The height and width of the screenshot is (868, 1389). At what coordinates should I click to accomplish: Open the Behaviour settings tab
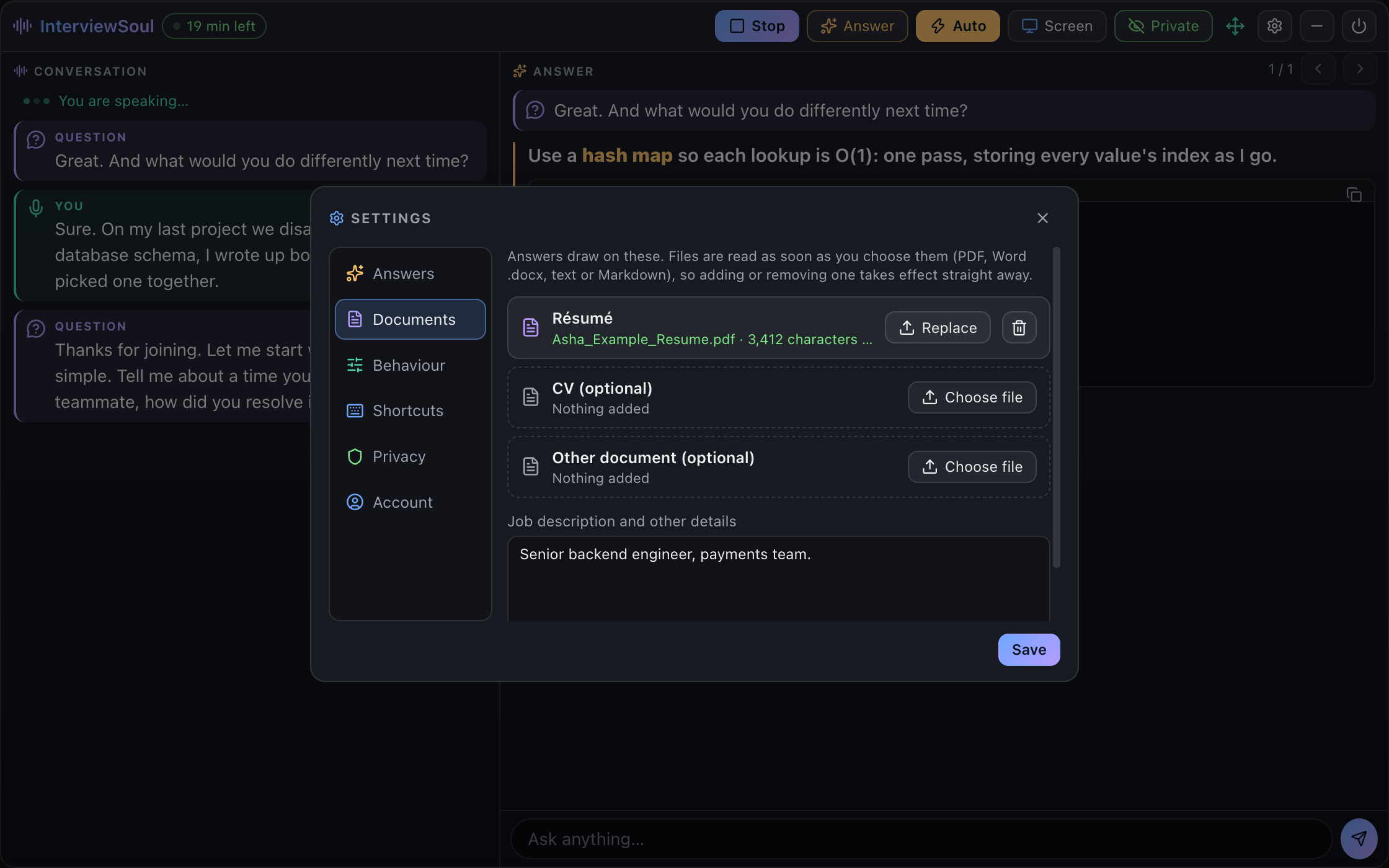tap(410, 365)
